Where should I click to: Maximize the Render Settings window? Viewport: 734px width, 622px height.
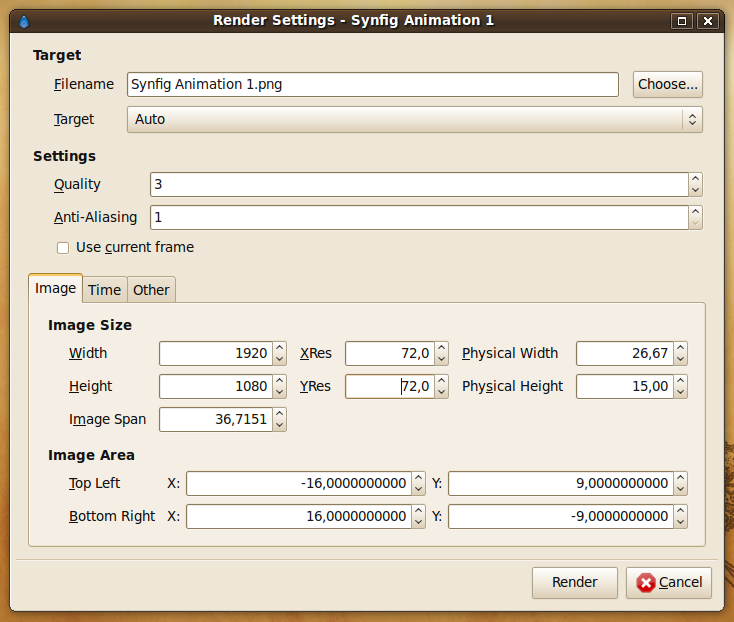[682, 21]
